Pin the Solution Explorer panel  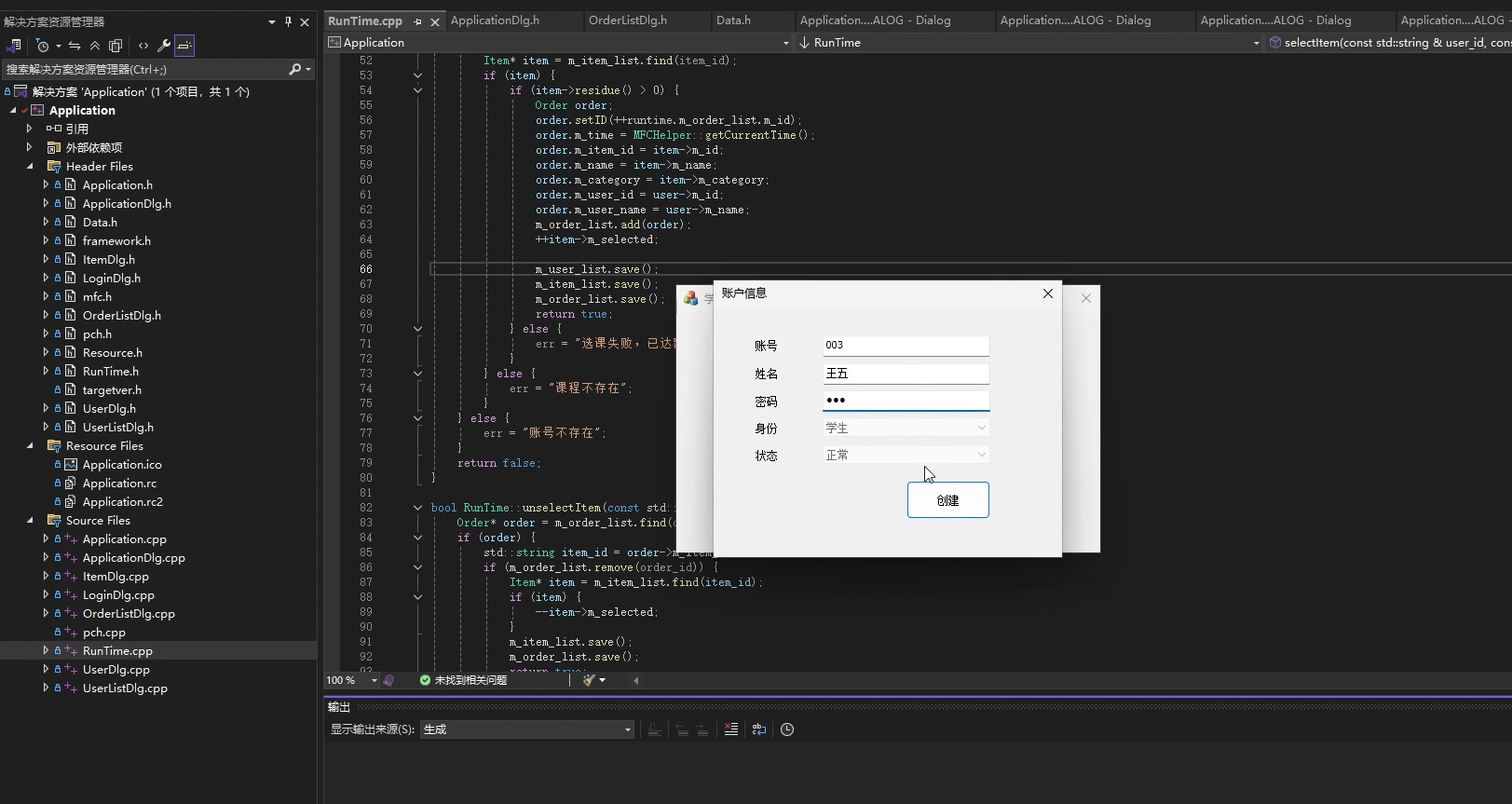click(288, 21)
